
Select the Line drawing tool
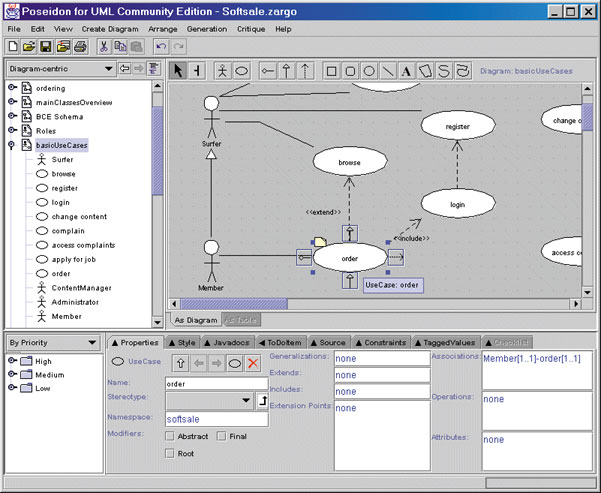click(388, 71)
